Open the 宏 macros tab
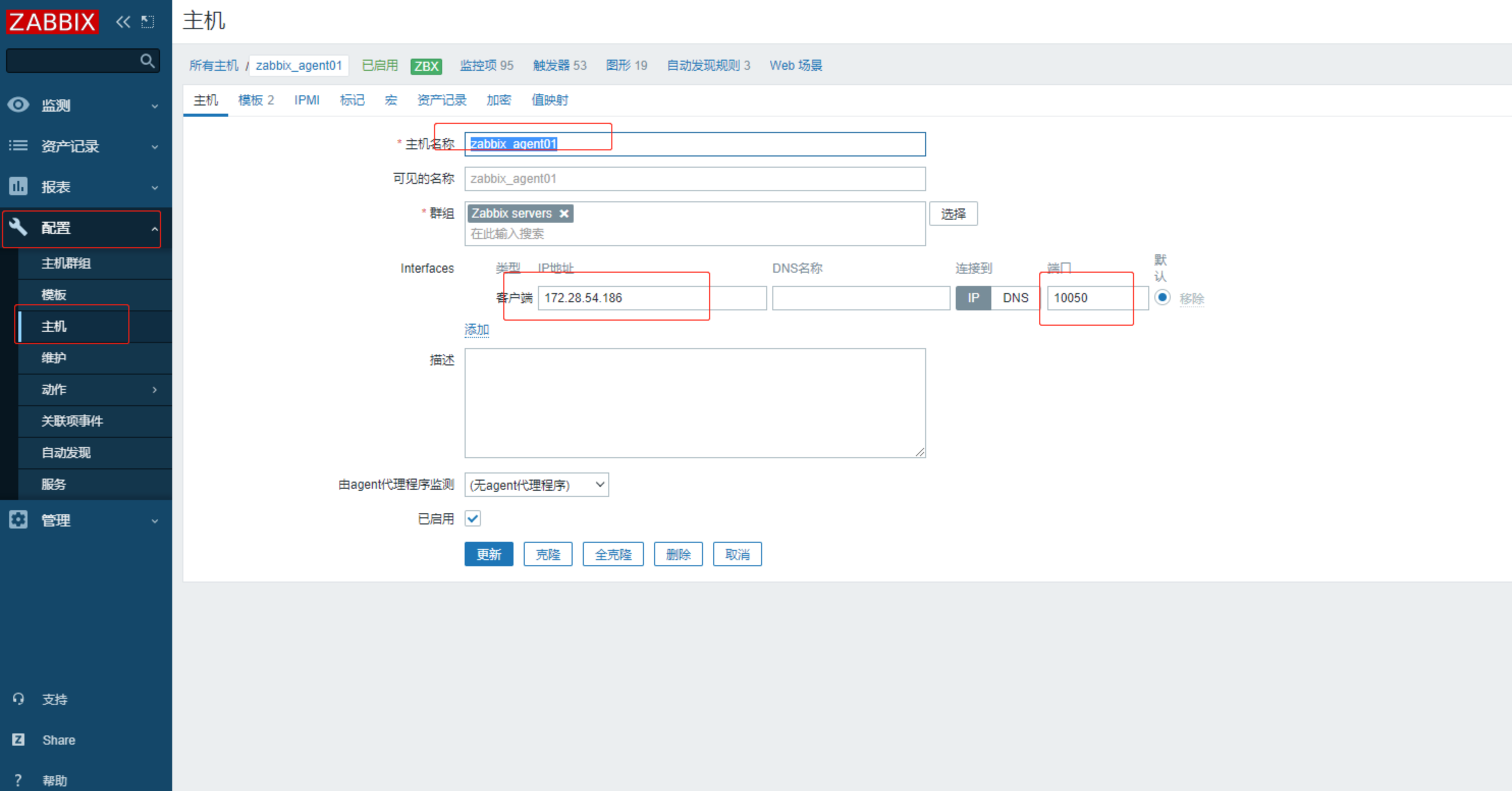Image resolution: width=1512 pixels, height=791 pixels. tap(391, 100)
